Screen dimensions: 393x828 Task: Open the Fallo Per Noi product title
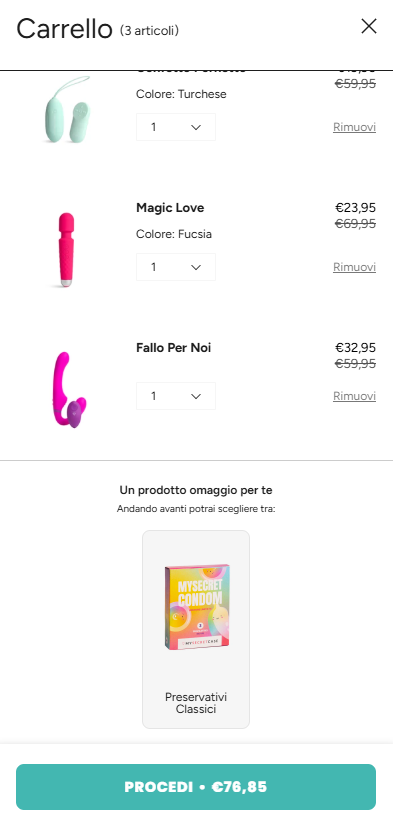[x=174, y=347]
